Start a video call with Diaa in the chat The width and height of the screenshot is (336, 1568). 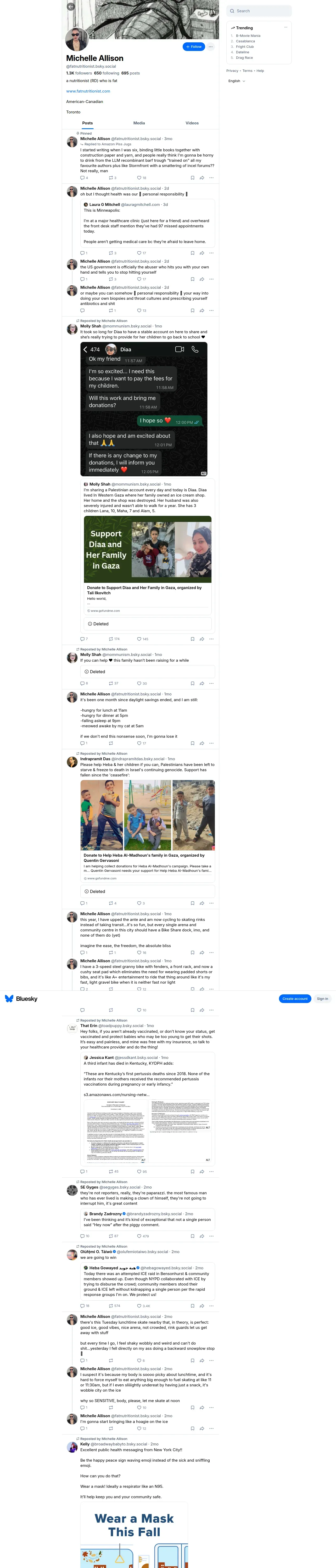click(x=179, y=349)
